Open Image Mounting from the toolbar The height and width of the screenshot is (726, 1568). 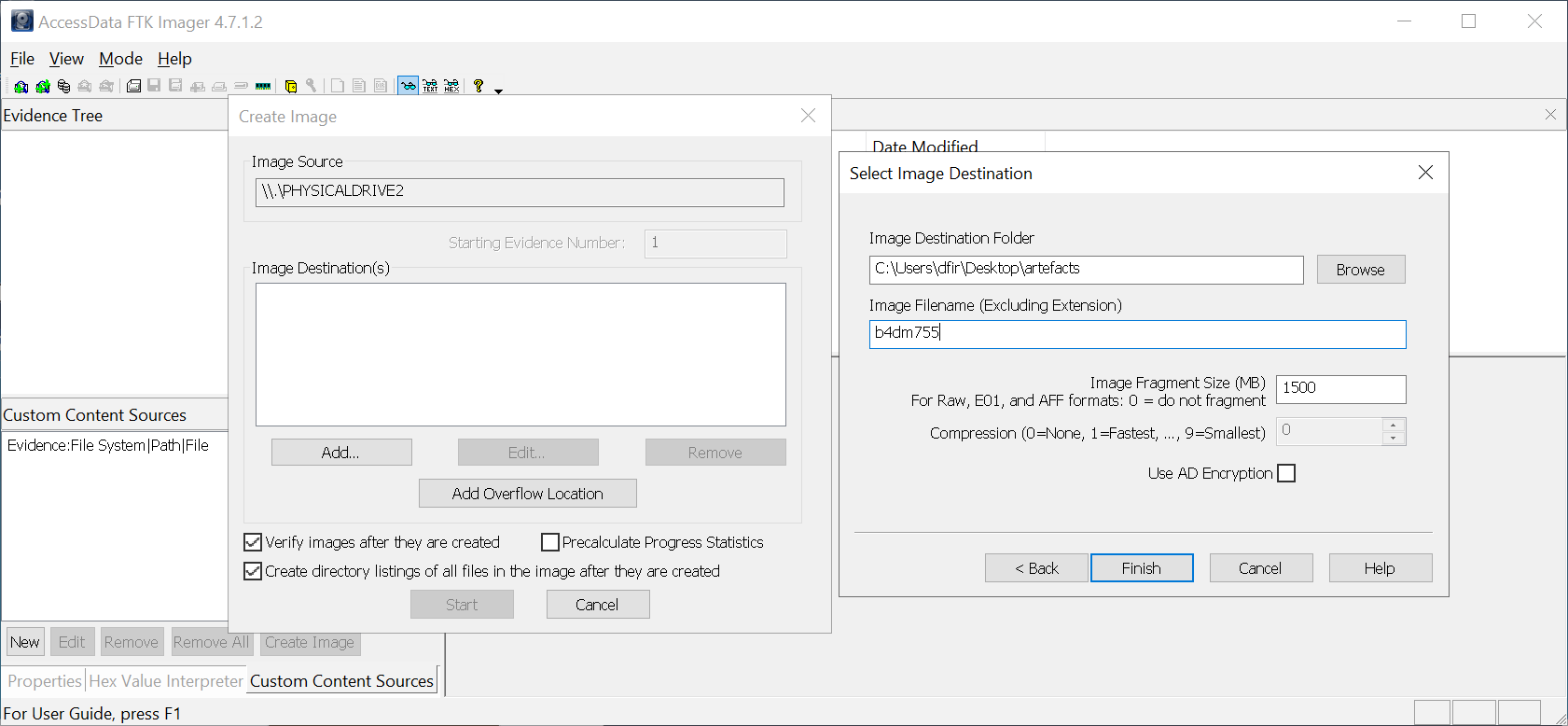point(63,87)
